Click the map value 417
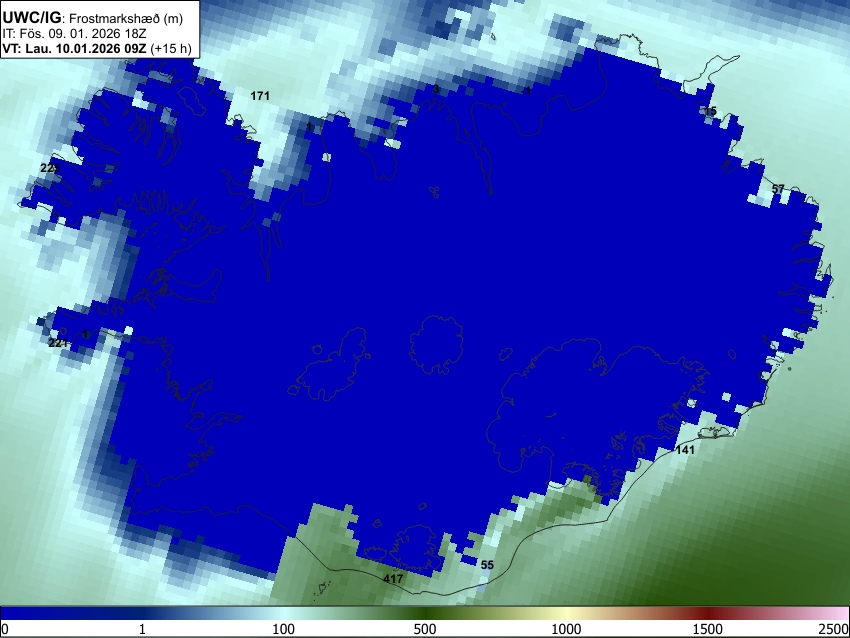Screen dimensions: 850x638 point(393,579)
